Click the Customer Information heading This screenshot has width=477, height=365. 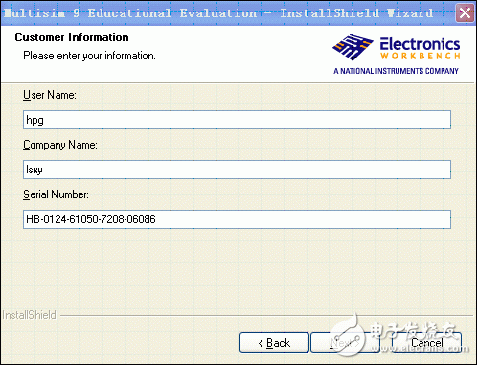pos(71,37)
